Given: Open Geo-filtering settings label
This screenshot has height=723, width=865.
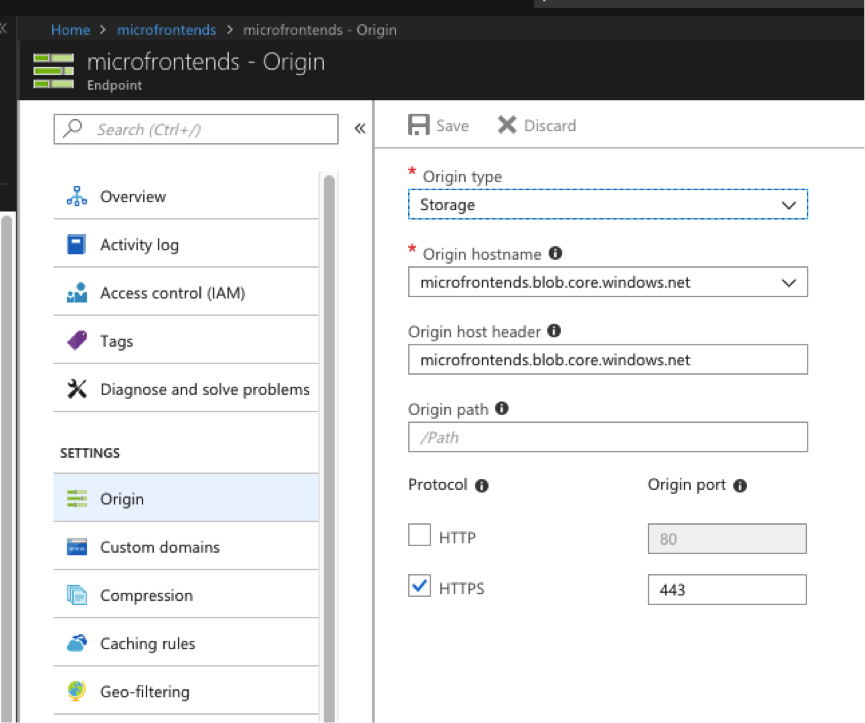Looking at the screenshot, I should (145, 691).
